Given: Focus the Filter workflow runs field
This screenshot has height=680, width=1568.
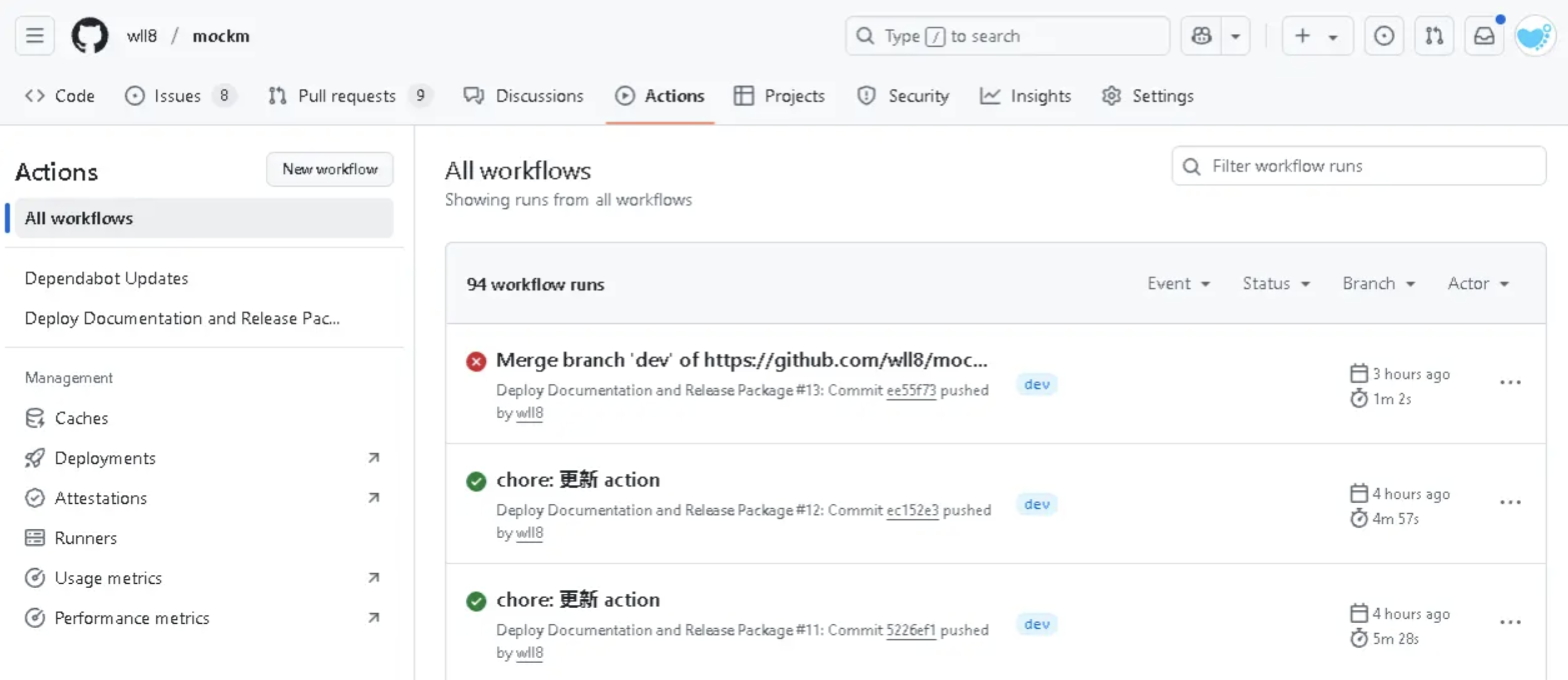Looking at the screenshot, I should 1359,166.
